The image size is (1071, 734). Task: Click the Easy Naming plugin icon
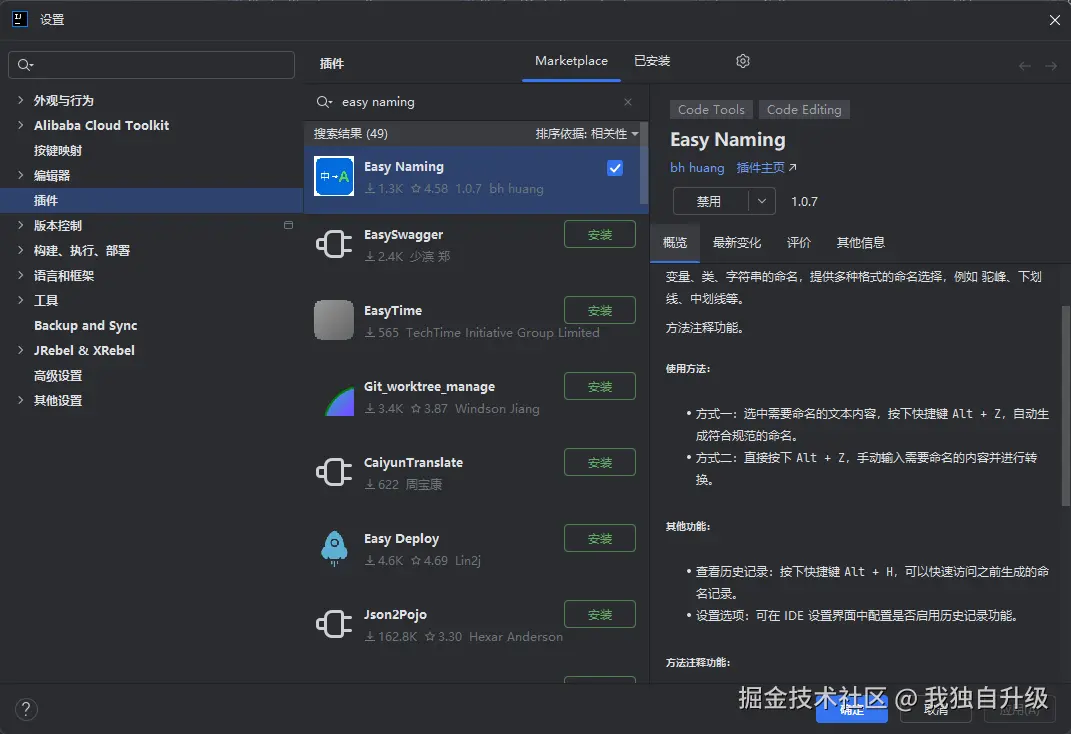(x=334, y=176)
